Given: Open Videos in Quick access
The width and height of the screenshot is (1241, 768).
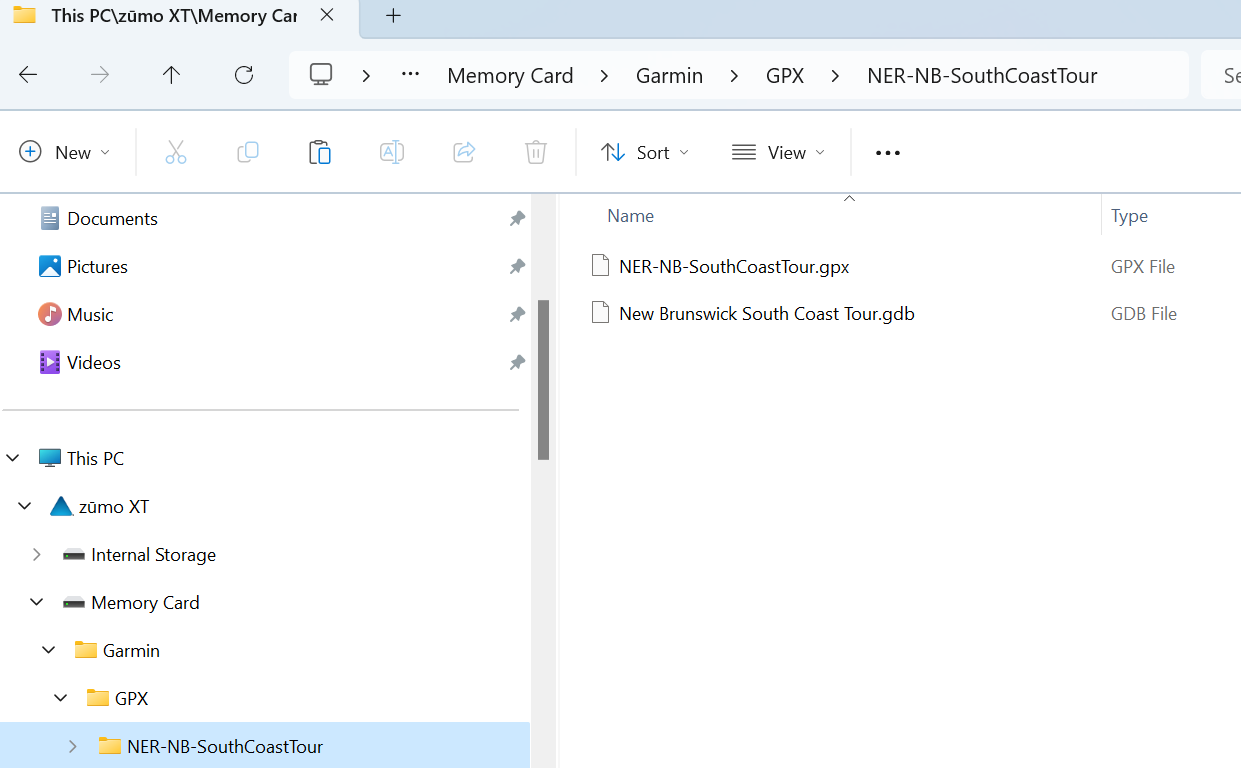Looking at the screenshot, I should click(94, 362).
